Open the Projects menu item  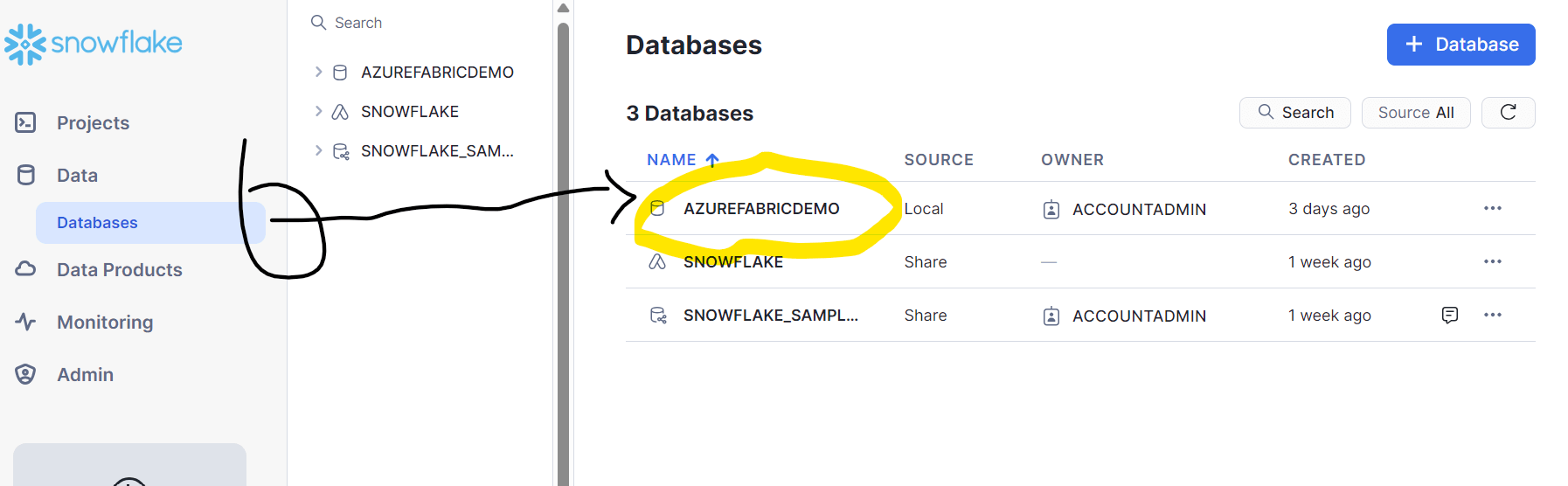coord(93,123)
